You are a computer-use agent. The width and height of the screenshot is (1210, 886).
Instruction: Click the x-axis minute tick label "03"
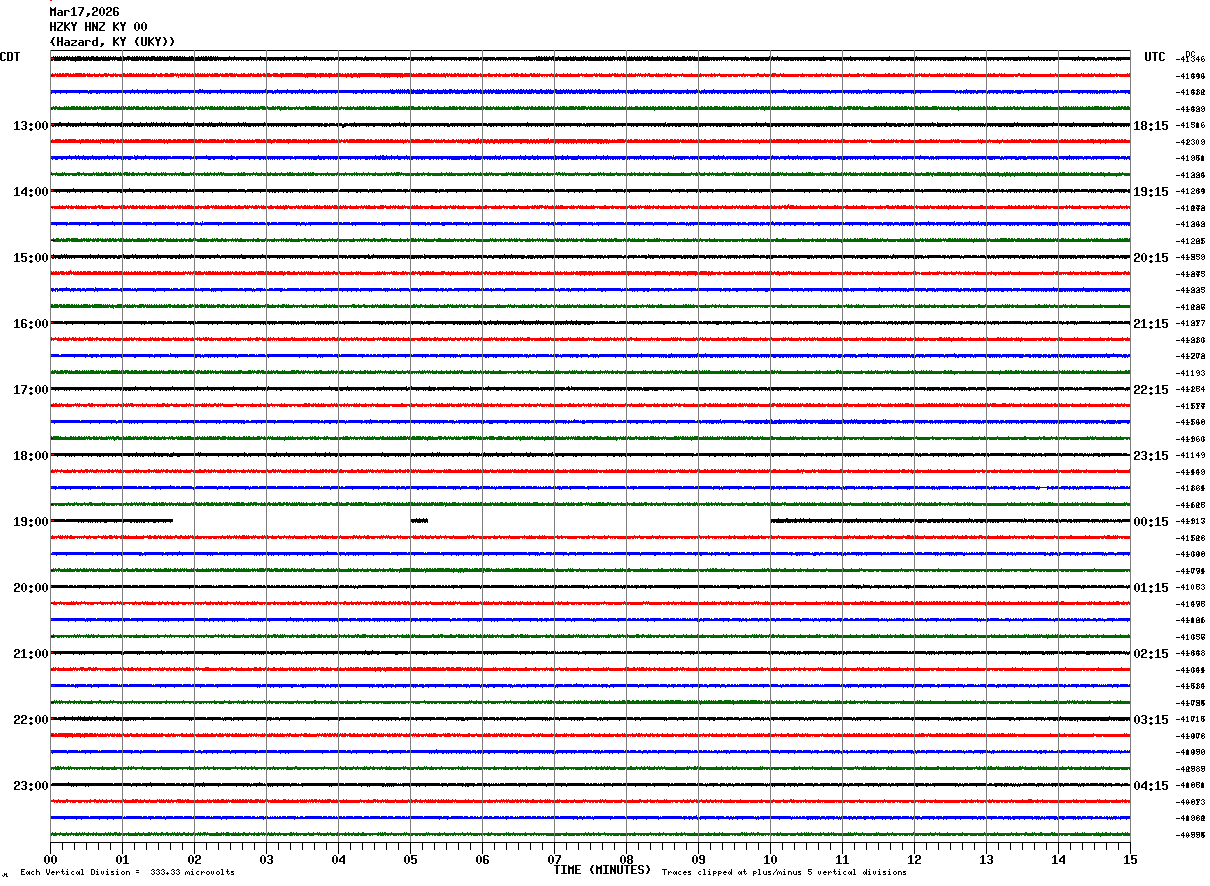[266, 860]
